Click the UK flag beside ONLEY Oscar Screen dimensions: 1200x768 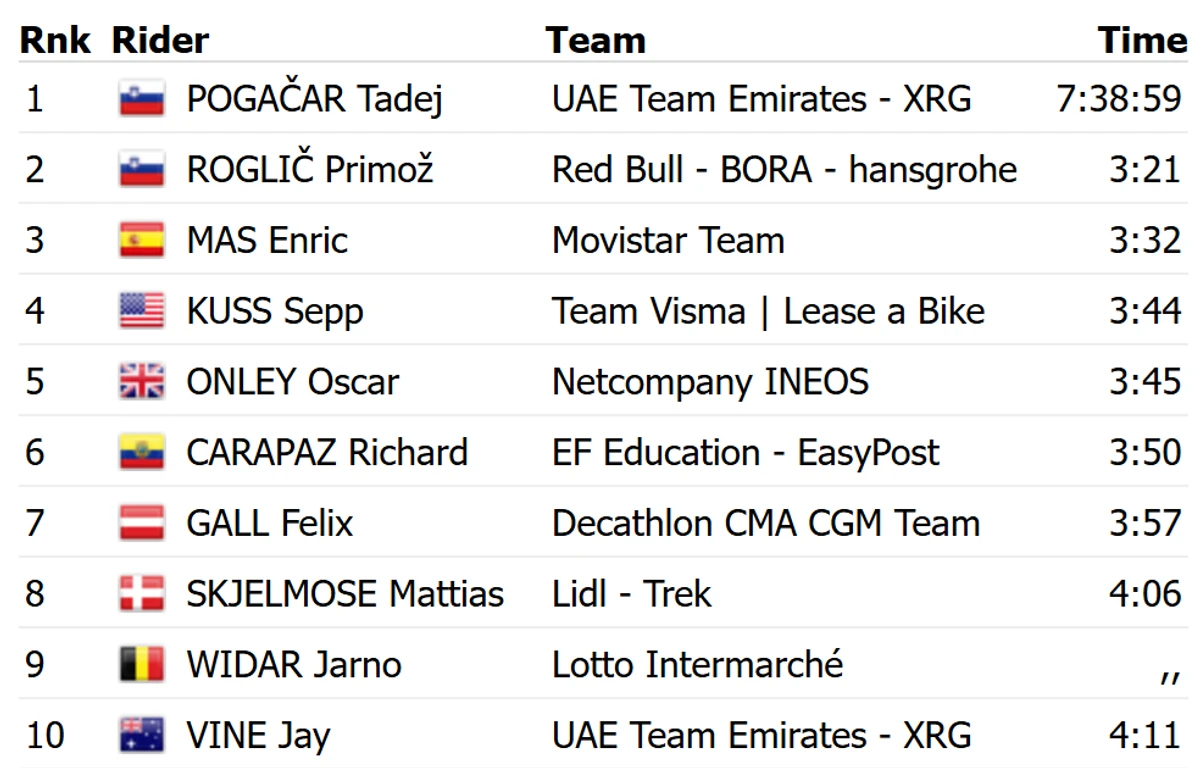point(142,382)
